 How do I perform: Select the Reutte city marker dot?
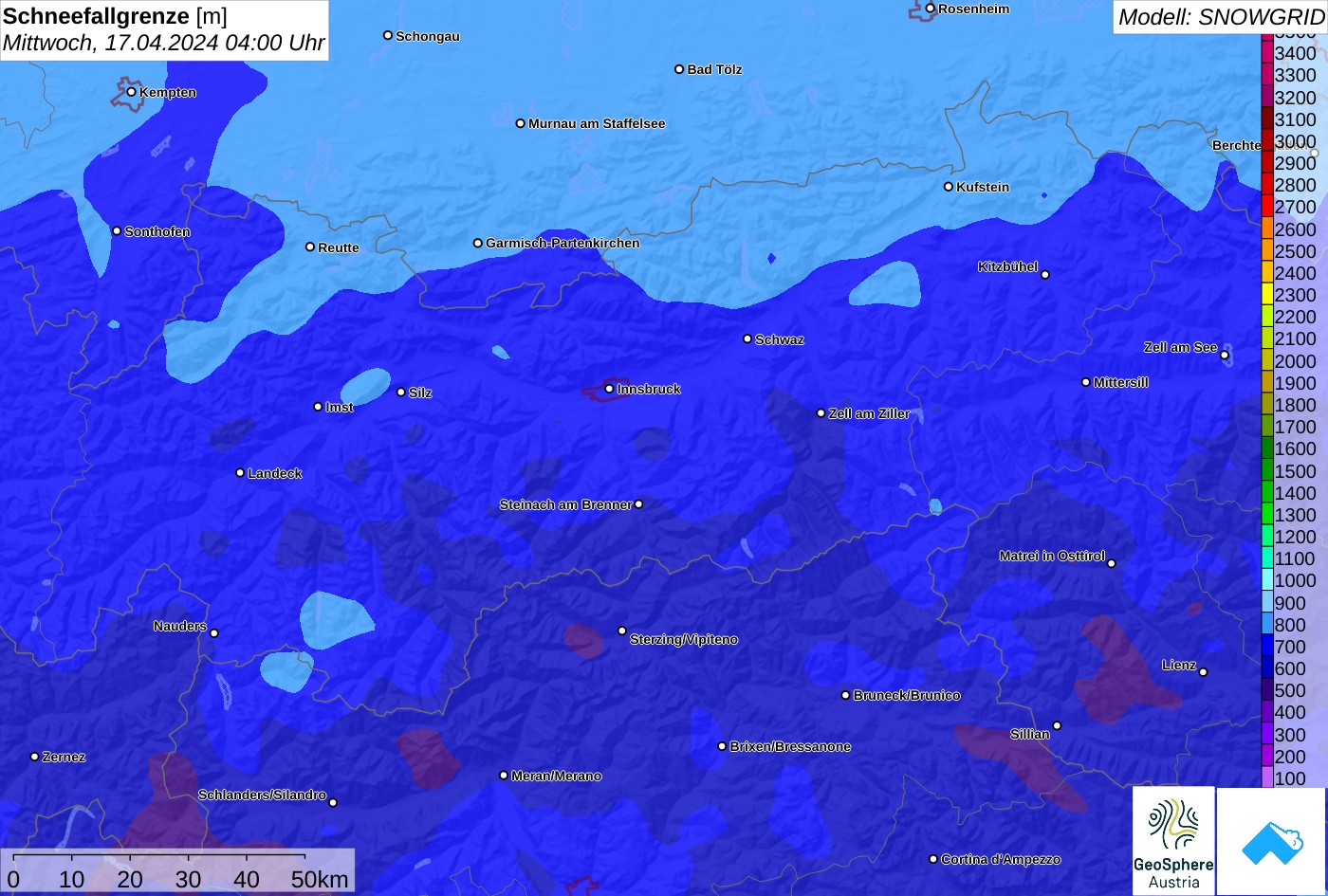click(x=310, y=247)
